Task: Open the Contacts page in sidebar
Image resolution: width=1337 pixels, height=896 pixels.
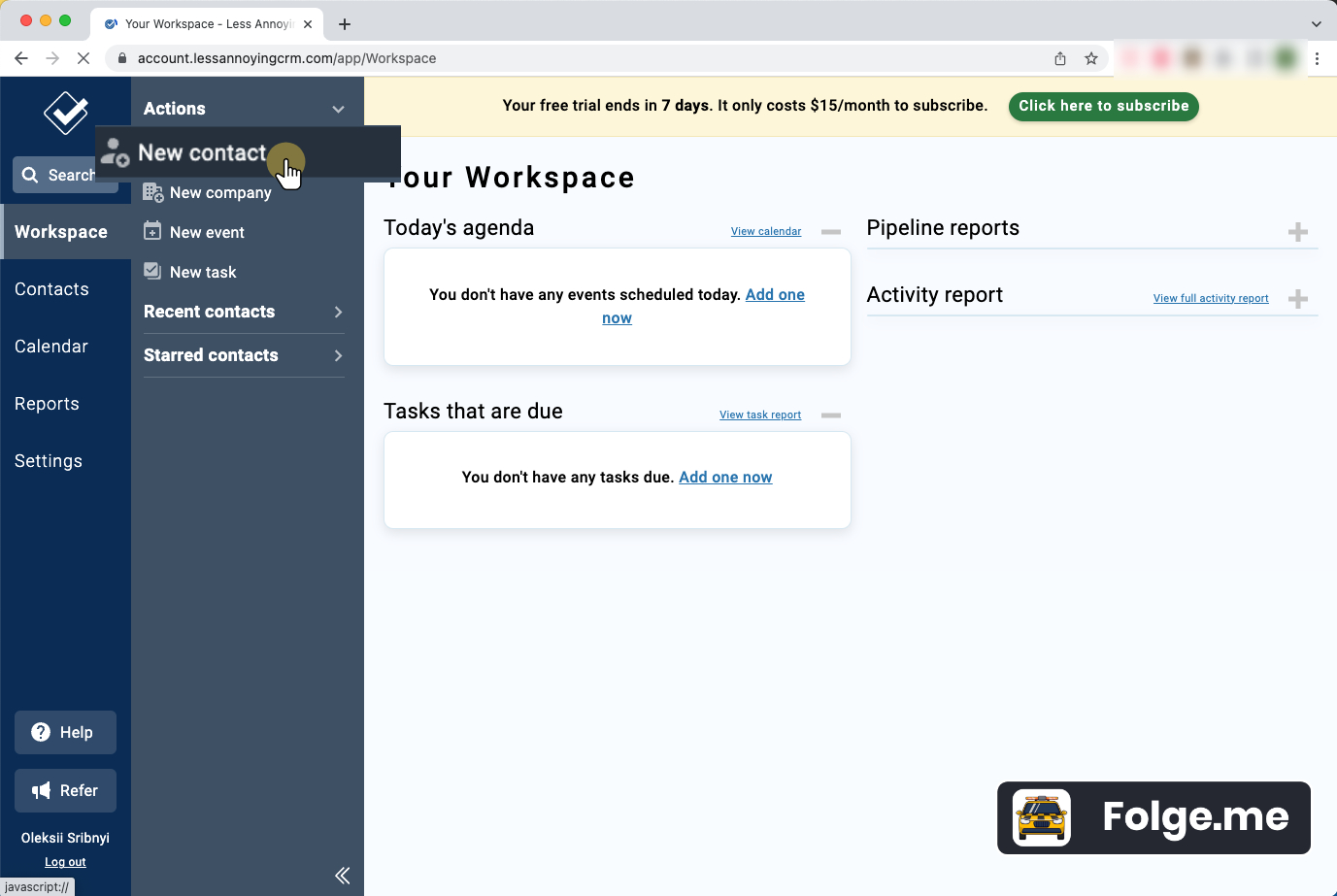Action: tap(51, 289)
